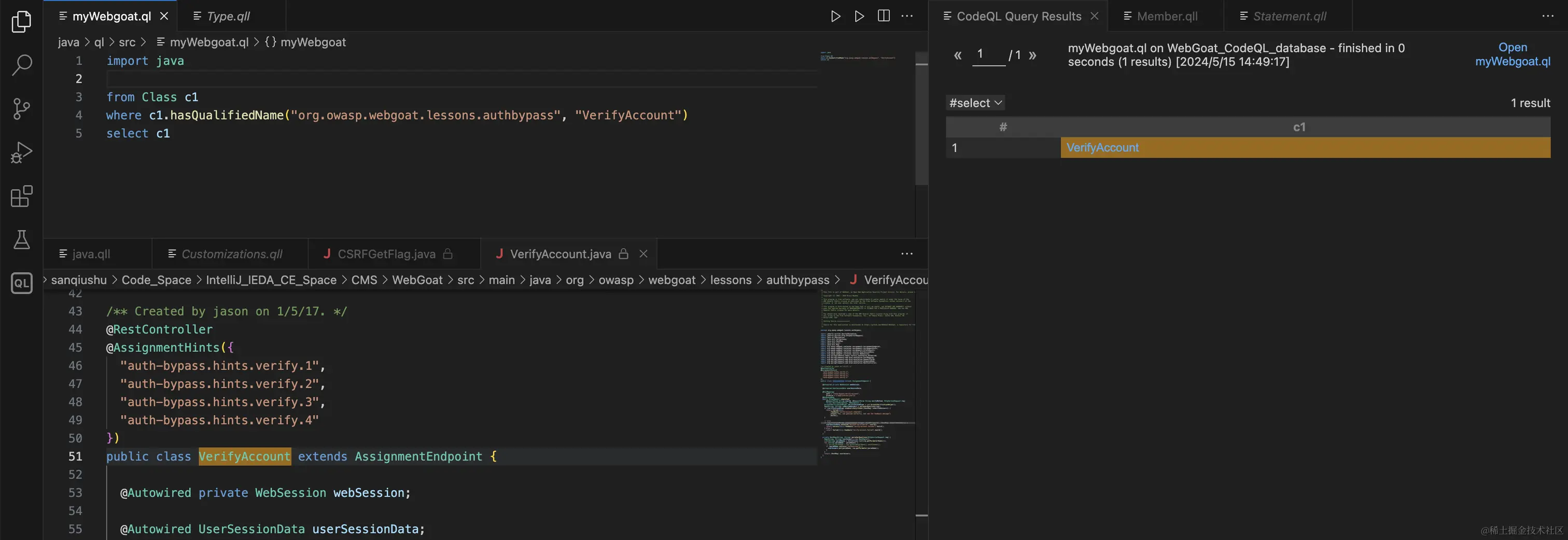The height and width of the screenshot is (540, 1568).
Task: Expand the 'Code_Space' breadcrumb
Action: click(x=157, y=280)
